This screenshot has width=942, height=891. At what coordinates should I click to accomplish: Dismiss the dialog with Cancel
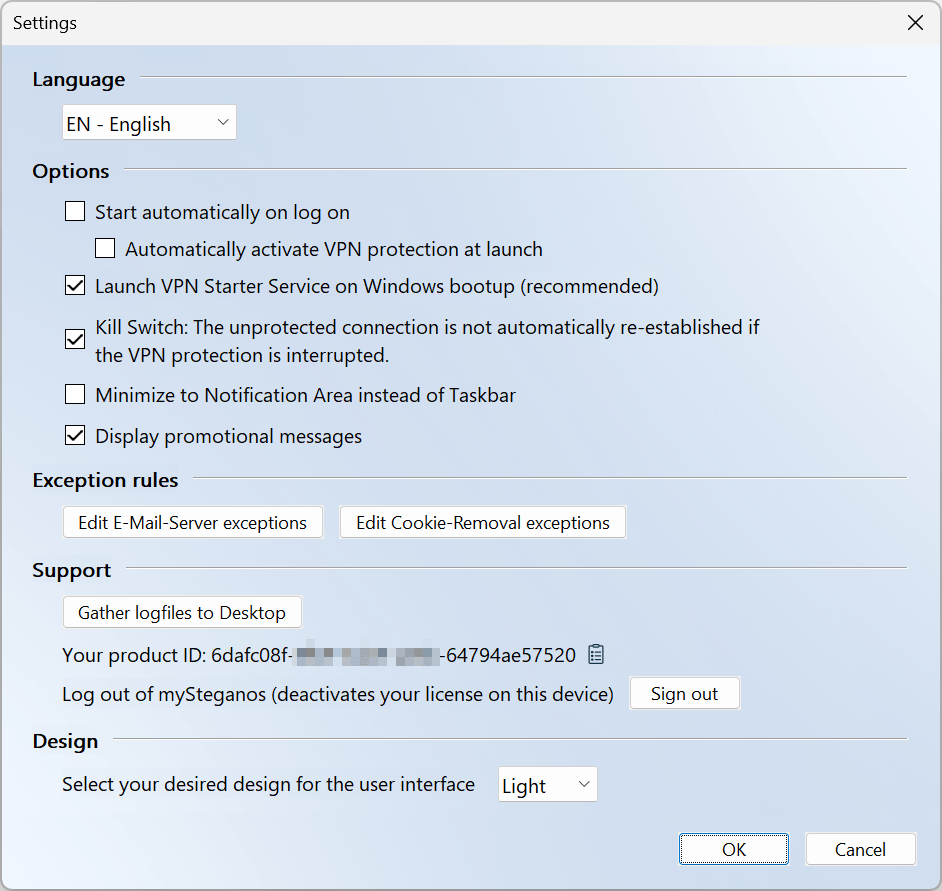[860, 848]
